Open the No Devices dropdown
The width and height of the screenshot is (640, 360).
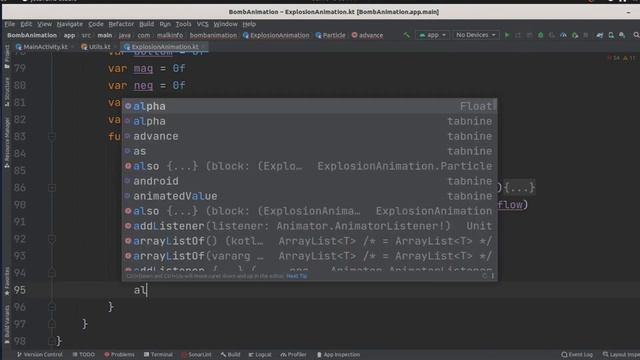click(x=476, y=36)
